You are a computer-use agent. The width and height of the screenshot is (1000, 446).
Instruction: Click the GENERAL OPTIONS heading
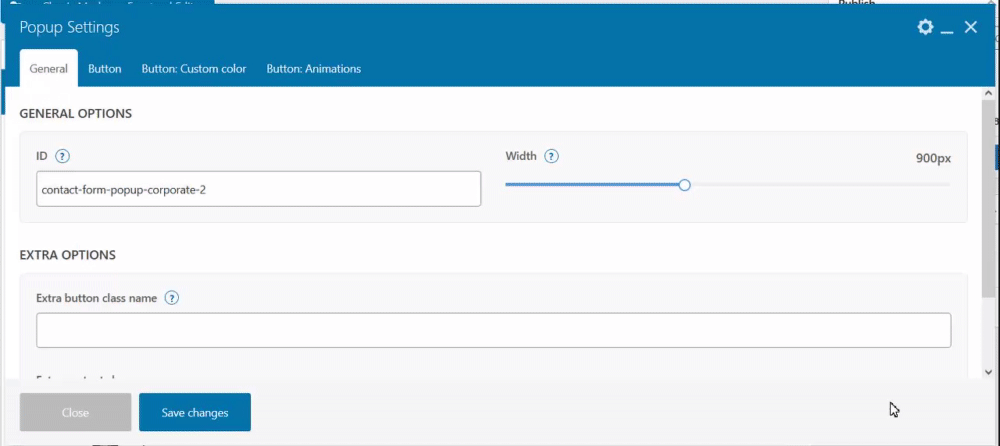pos(76,114)
